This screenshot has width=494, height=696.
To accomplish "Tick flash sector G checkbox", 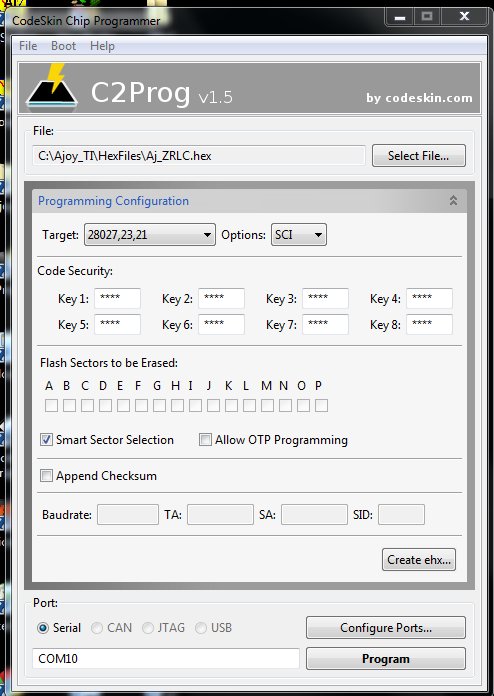I will (159, 405).
